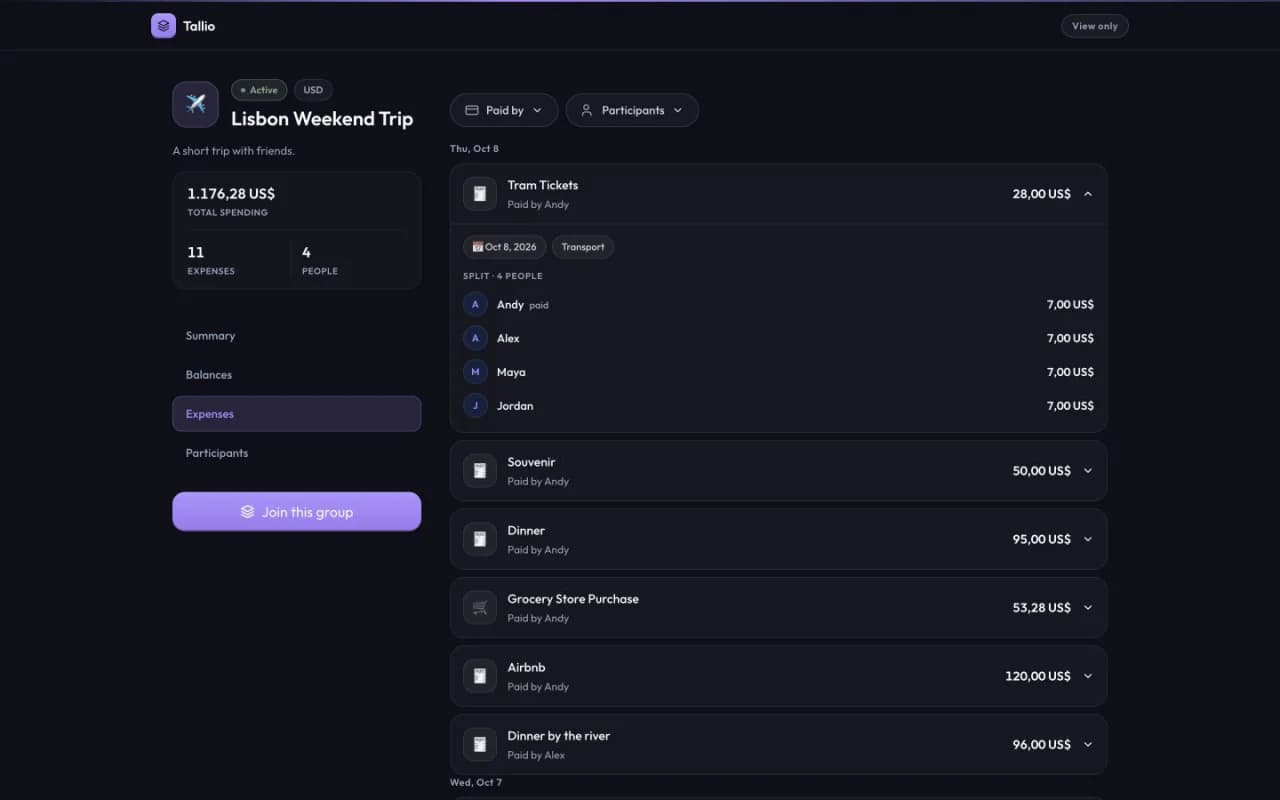Image resolution: width=1280 pixels, height=800 pixels.
Task: Click the Dinner by the river receipt icon
Action: 480,745
